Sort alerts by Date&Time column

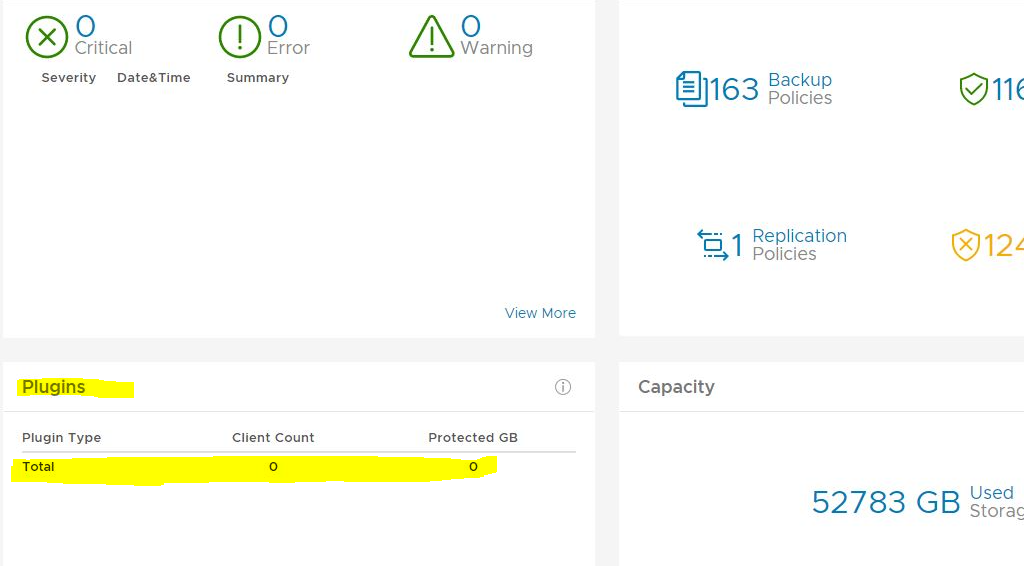[153, 78]
